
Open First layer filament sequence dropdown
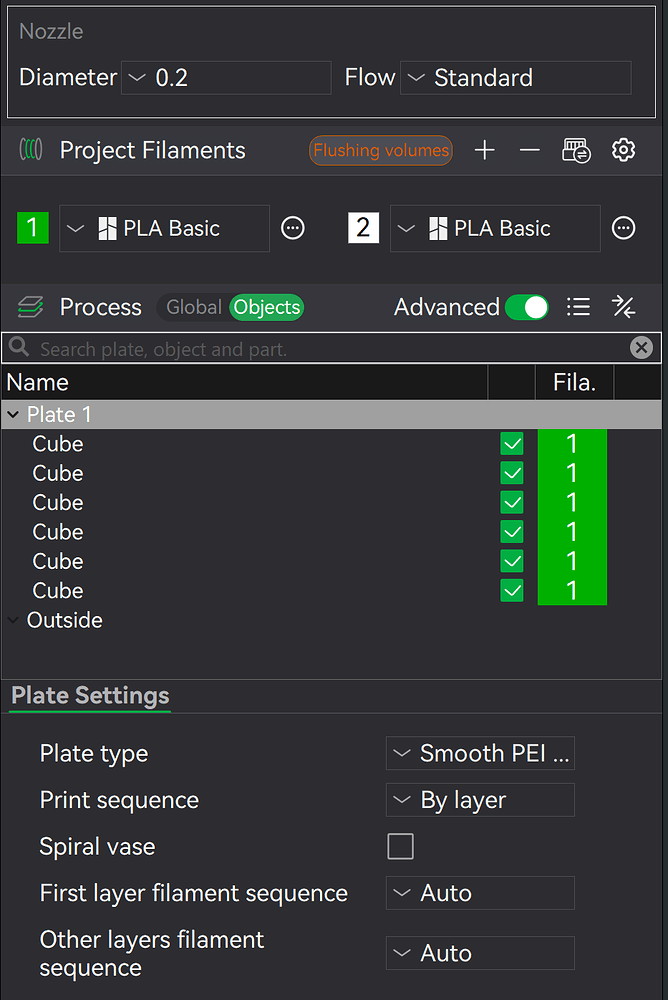pos(480,893)
